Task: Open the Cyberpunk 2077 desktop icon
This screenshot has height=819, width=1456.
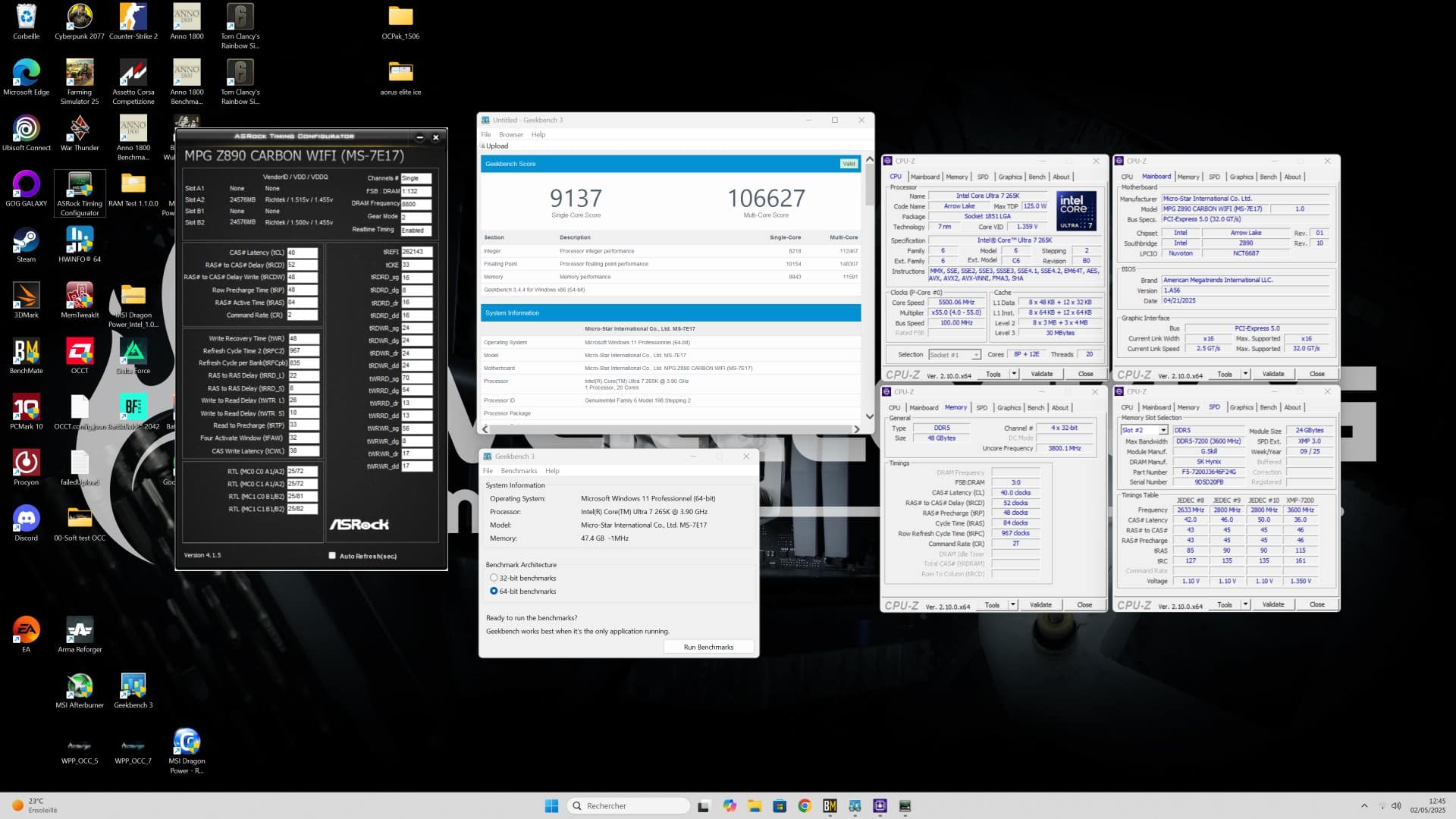Action: pos(80,21)
